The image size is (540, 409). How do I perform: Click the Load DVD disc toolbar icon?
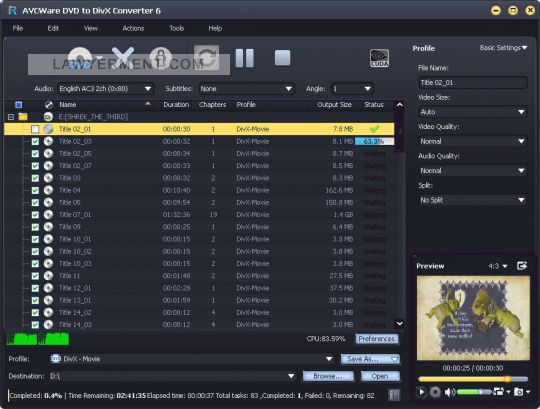click(x=80, y=57)
